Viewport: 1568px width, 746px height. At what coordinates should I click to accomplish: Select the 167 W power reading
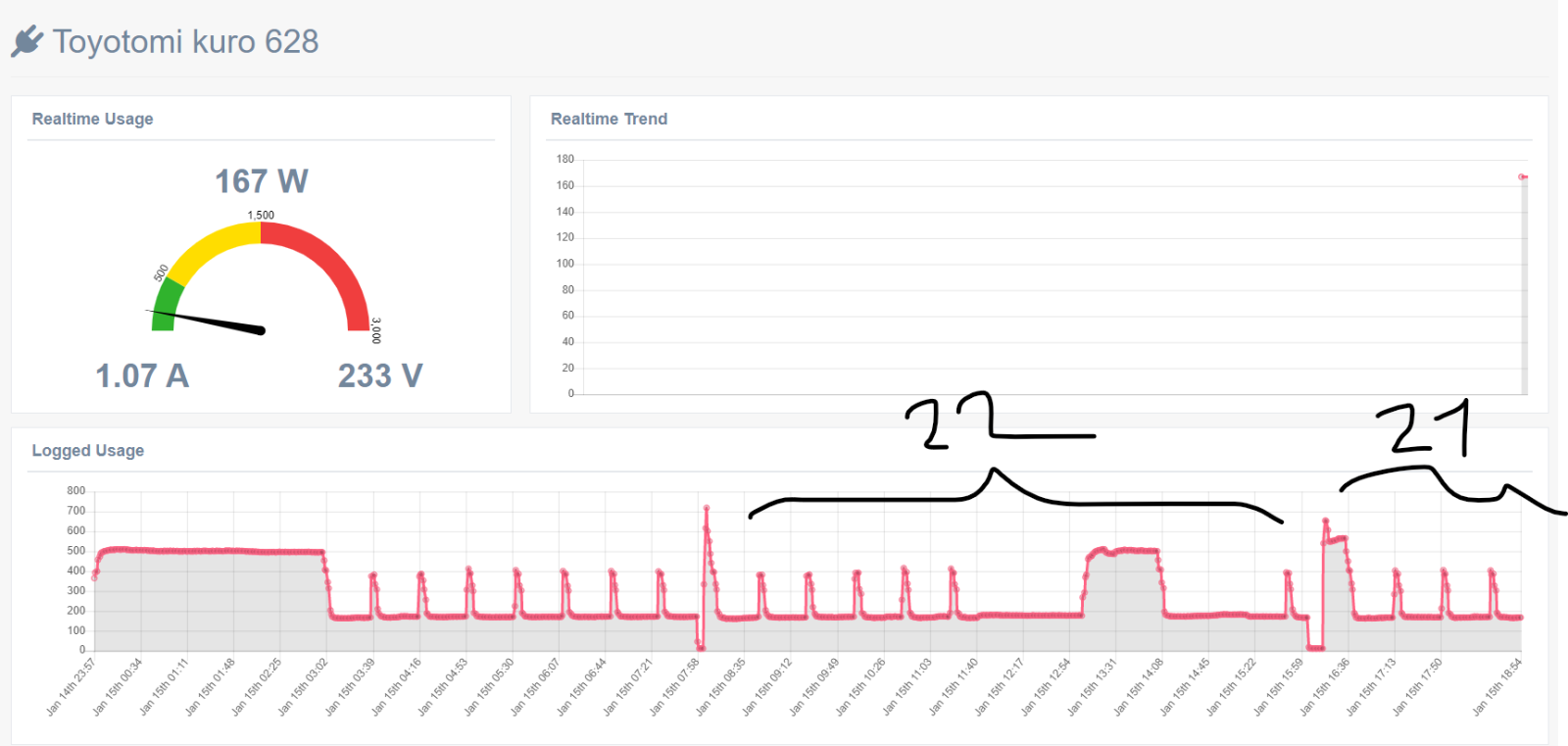pos(261,181)
